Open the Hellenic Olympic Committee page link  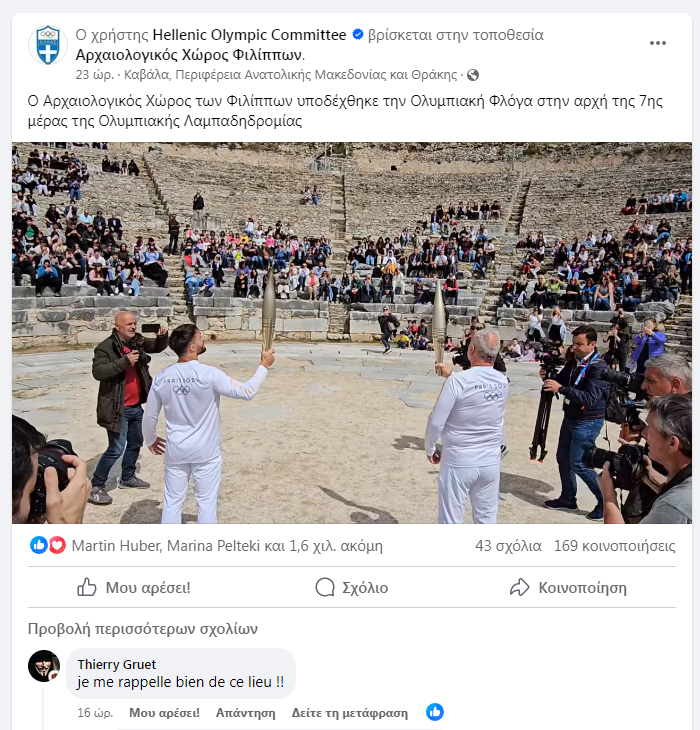[250, 35]
